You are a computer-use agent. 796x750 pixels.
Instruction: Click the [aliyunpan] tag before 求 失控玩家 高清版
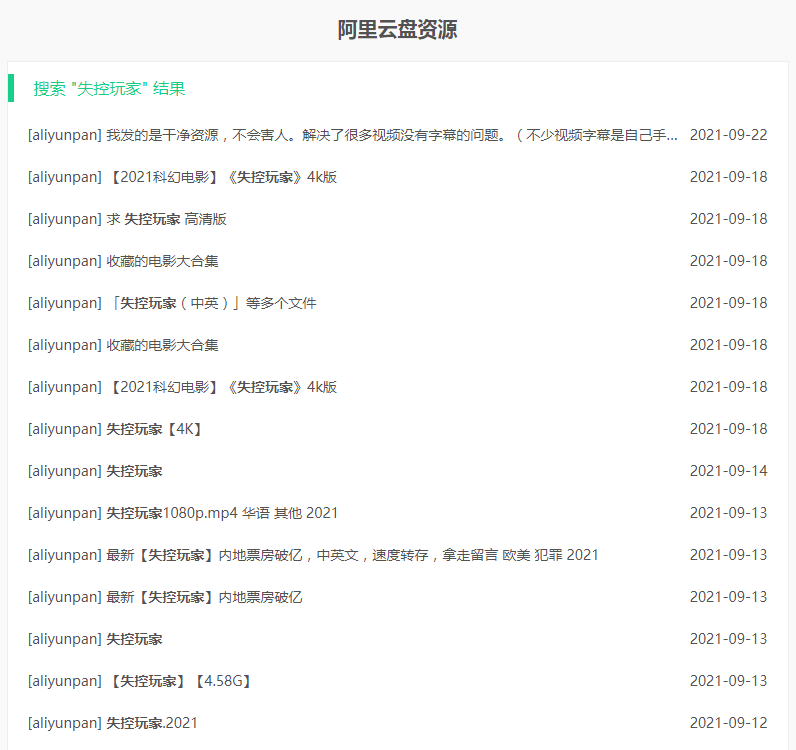pos(65,219)
